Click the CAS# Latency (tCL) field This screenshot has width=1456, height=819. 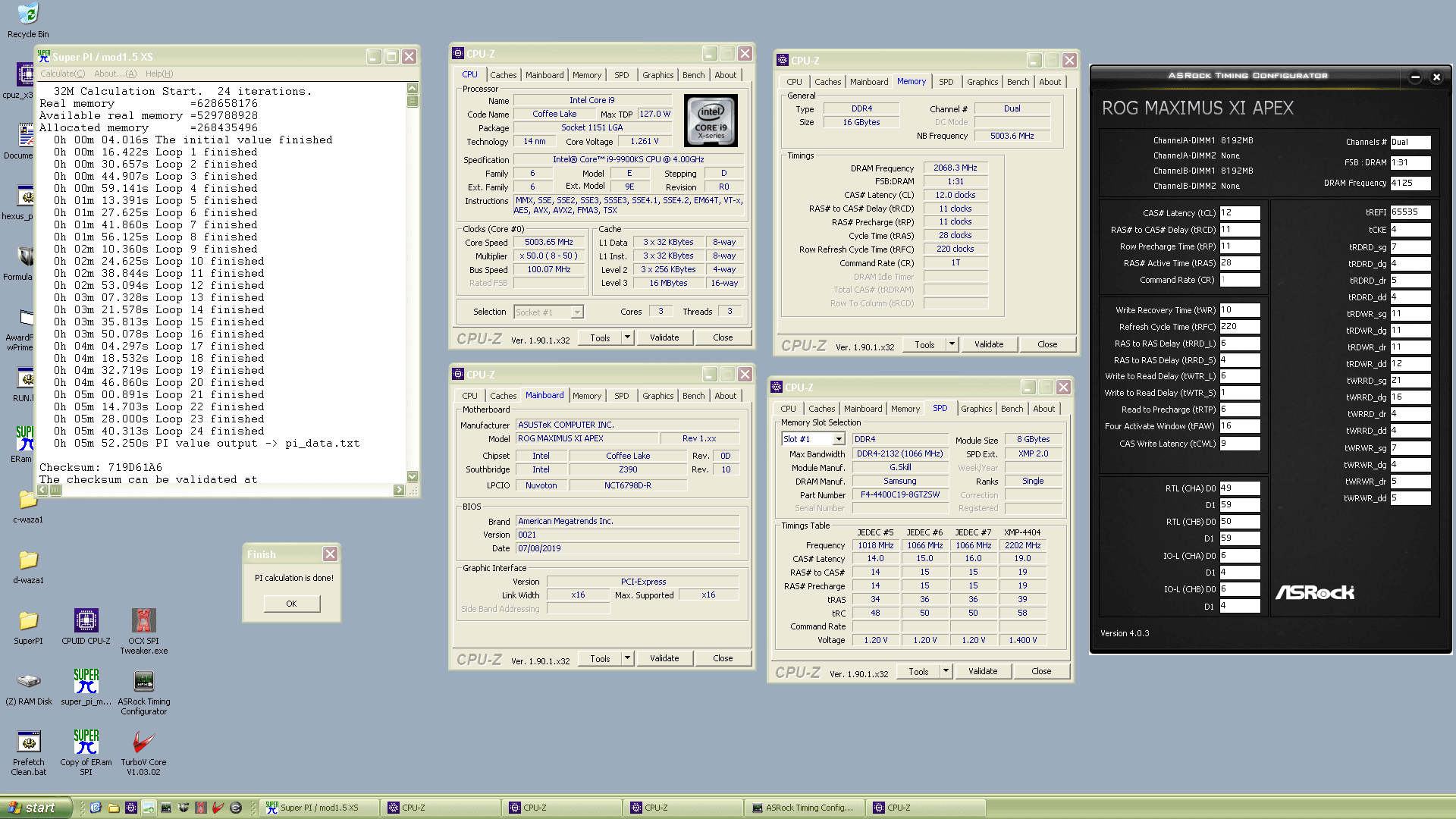pos(1239,213)
